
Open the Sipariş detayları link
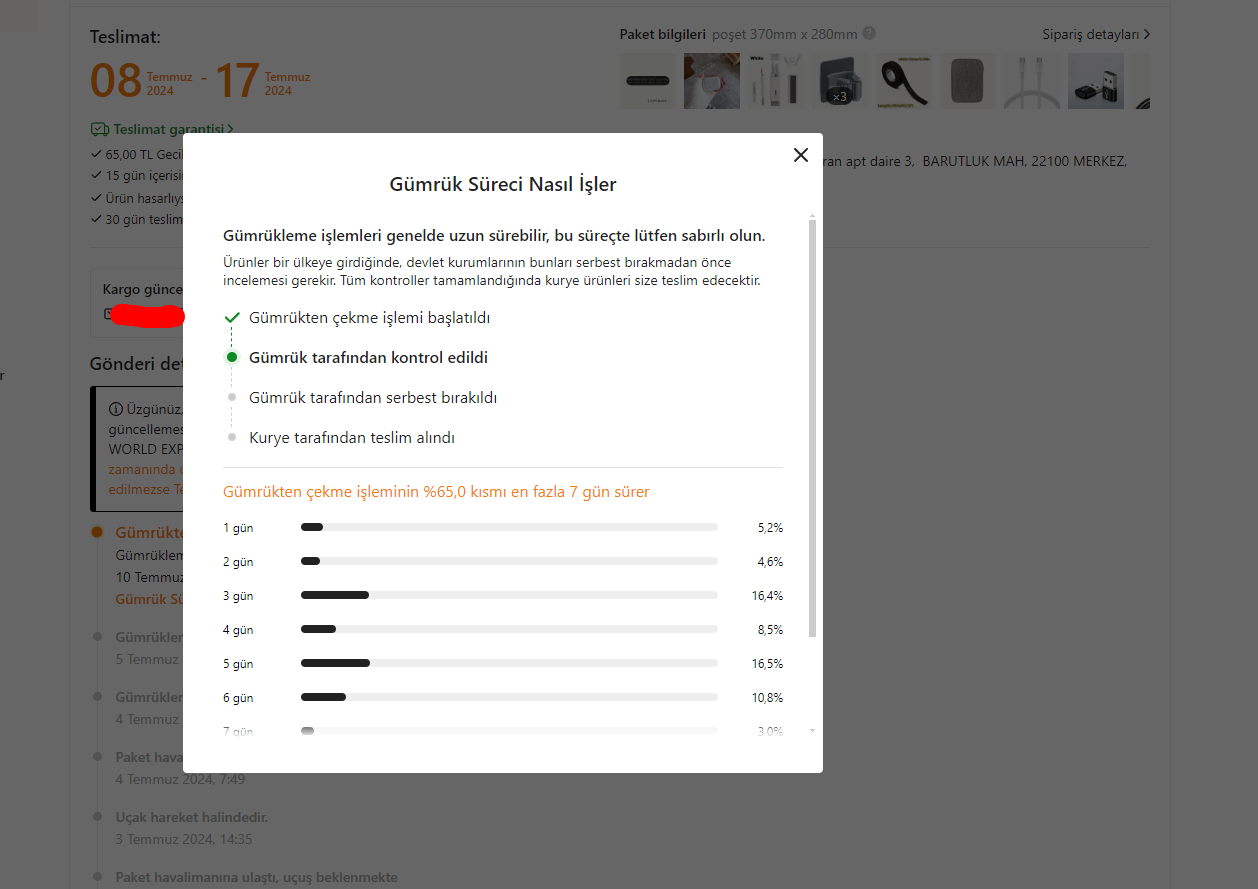tap(1096, 34)
